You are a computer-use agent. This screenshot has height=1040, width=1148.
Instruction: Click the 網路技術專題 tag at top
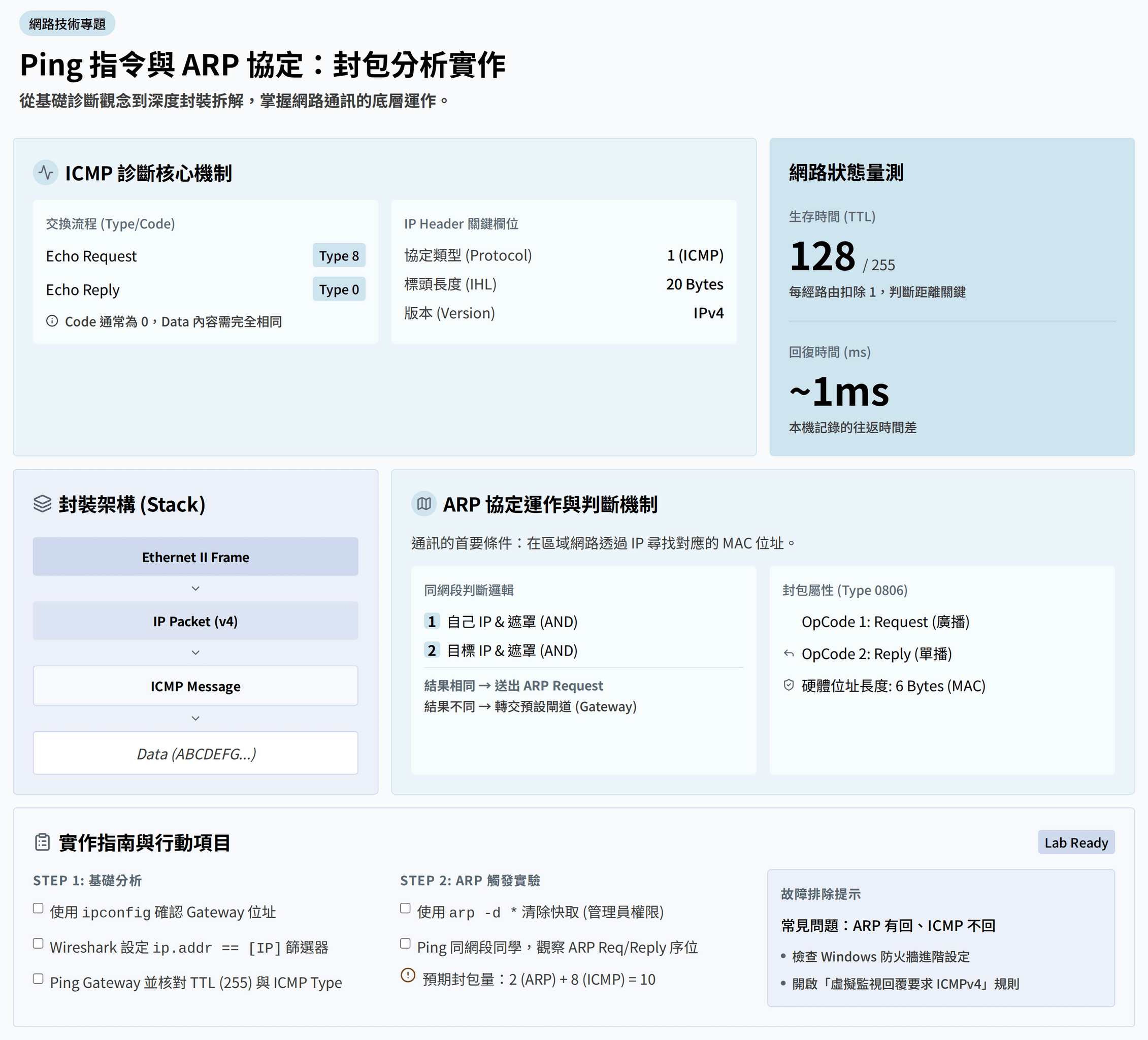click(67, 24)
